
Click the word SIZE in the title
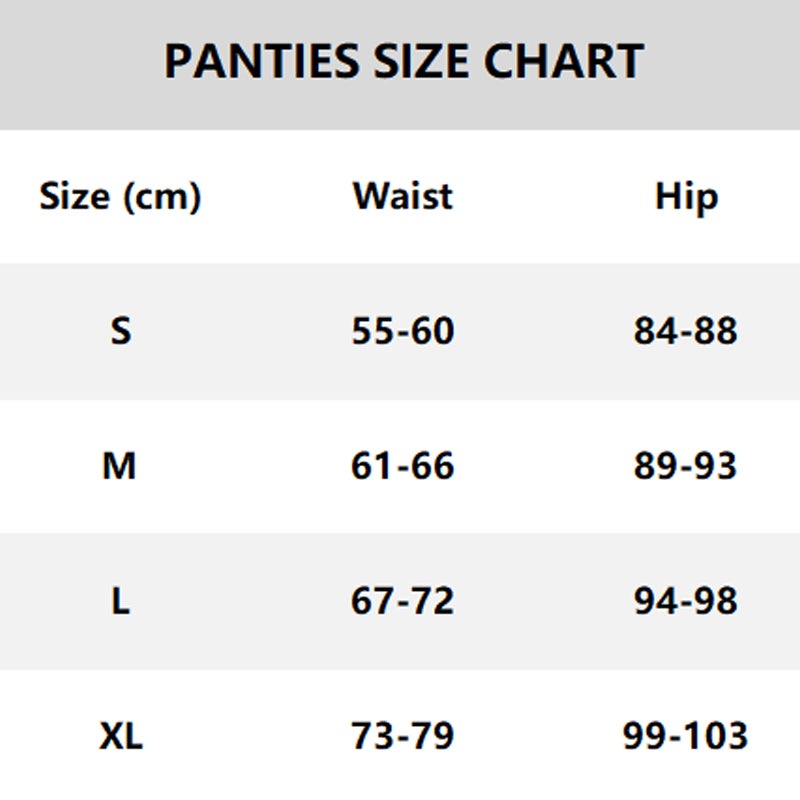(x=421, y=62)
